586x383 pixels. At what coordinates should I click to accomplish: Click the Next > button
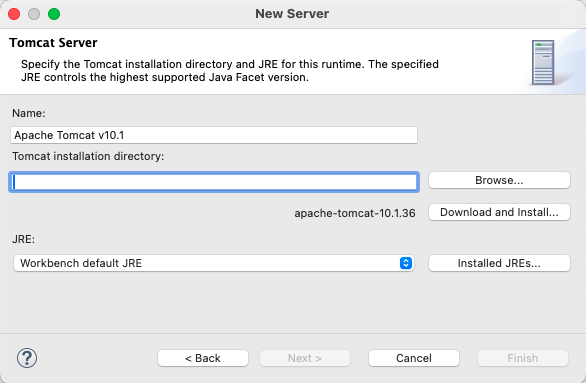305,358
